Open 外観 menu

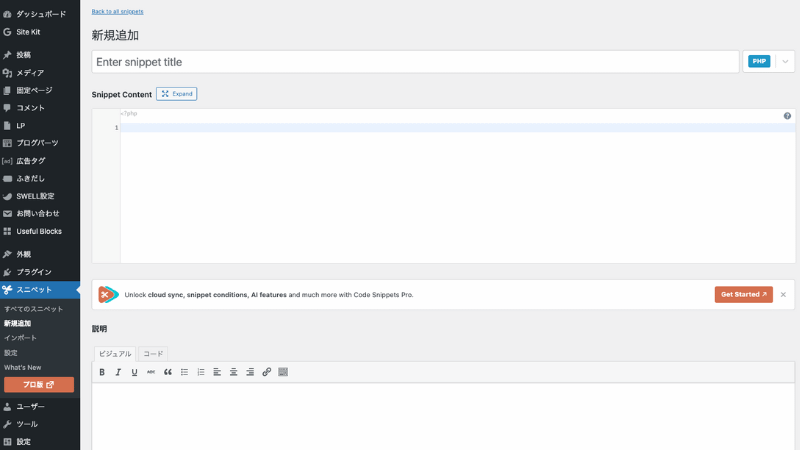click(x=40, y=254)
